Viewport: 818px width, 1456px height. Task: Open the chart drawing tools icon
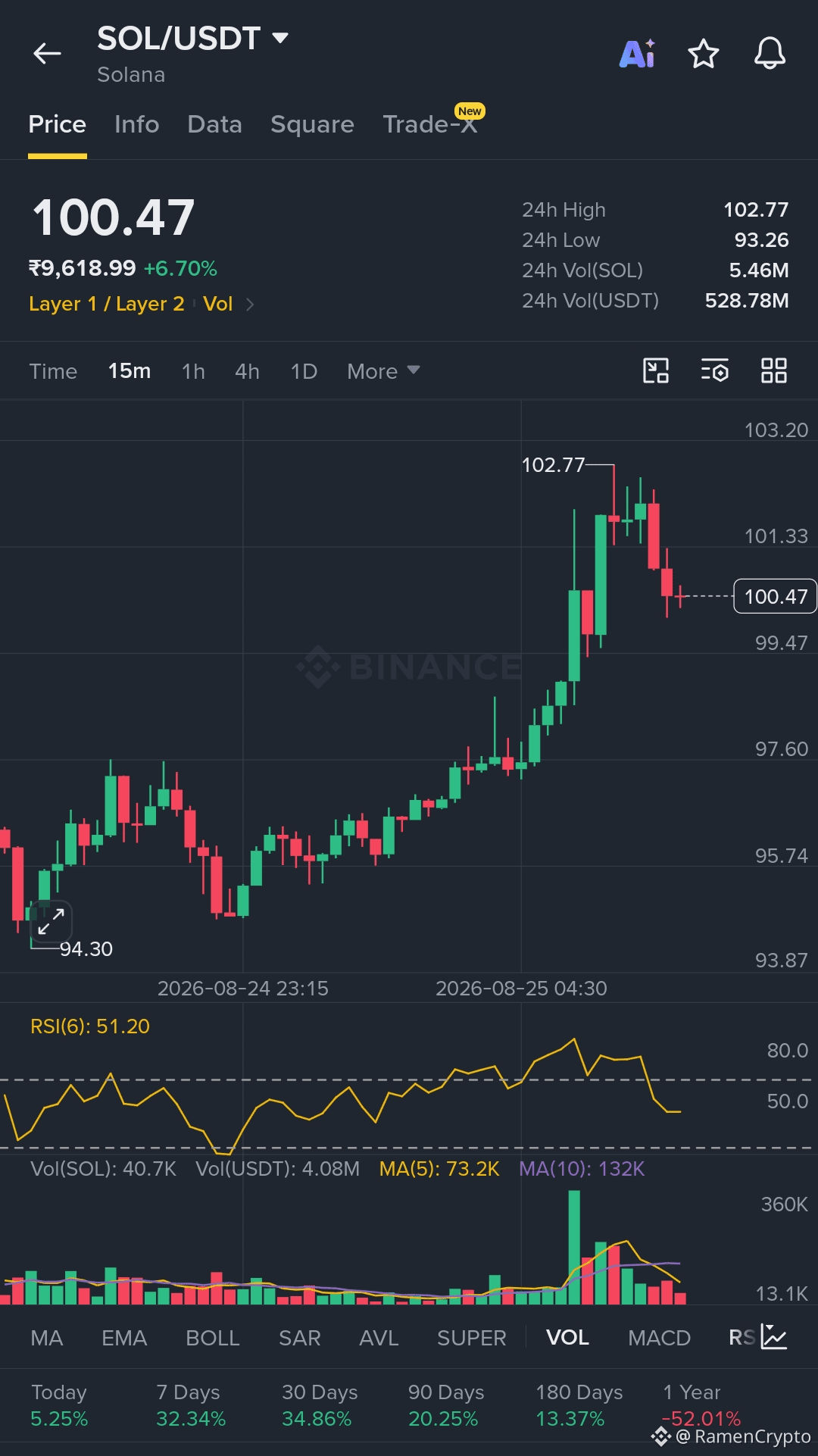656,371
